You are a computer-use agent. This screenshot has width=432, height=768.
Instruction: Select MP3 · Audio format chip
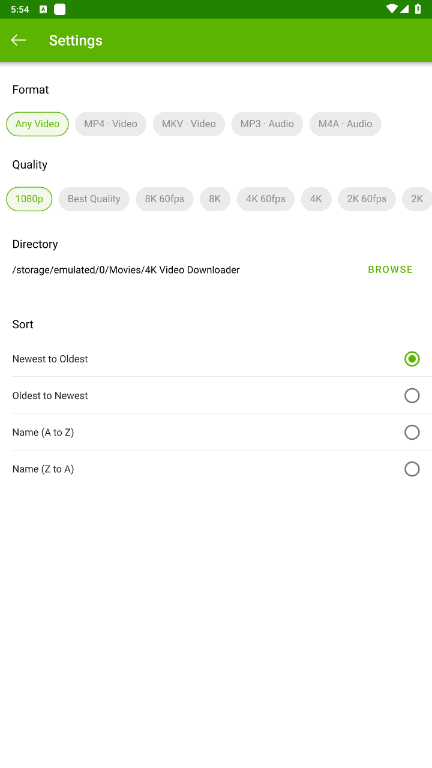[x=267, y=124]
